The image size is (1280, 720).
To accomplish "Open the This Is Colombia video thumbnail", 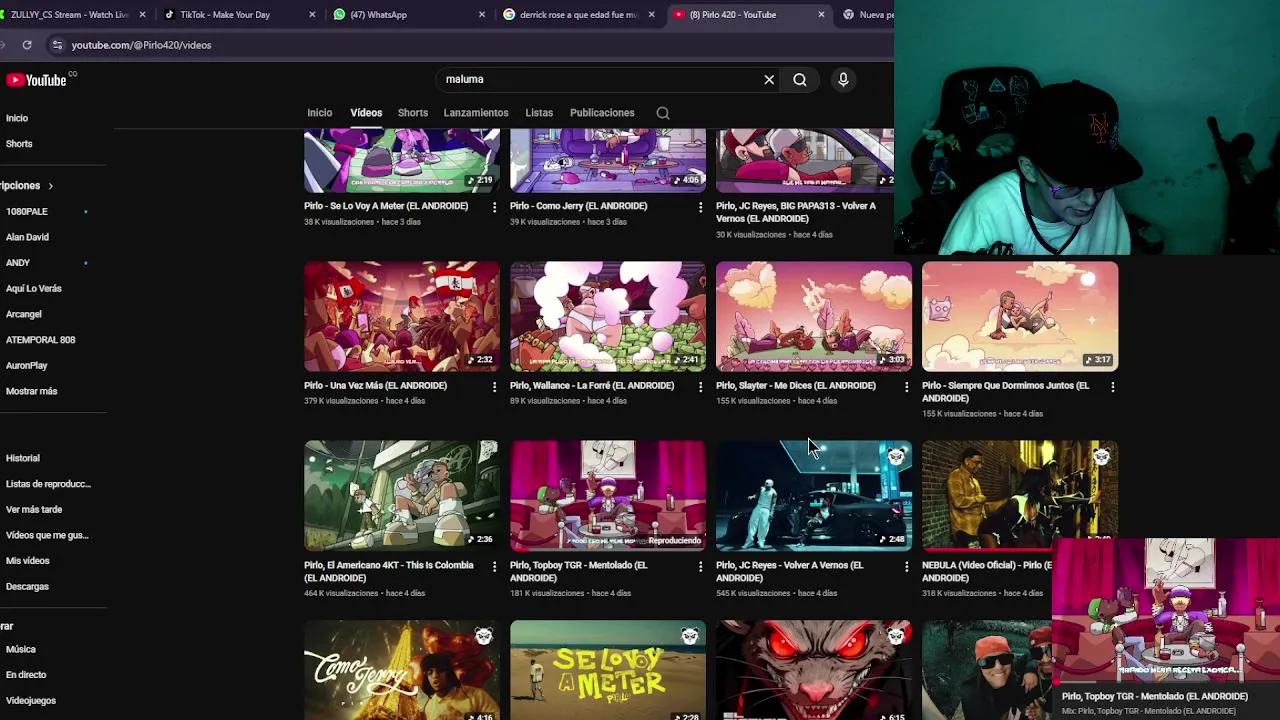I will 402,496.
